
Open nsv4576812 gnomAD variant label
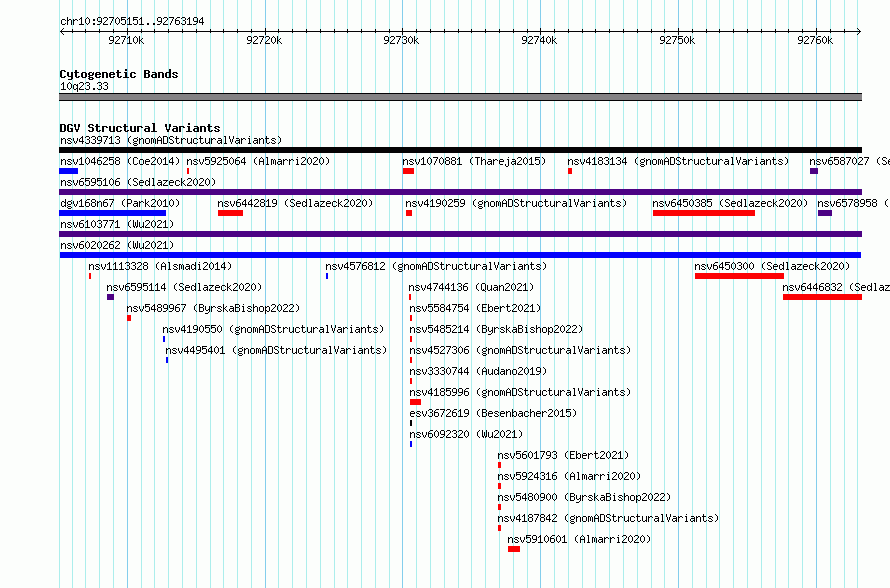(436, 266)
